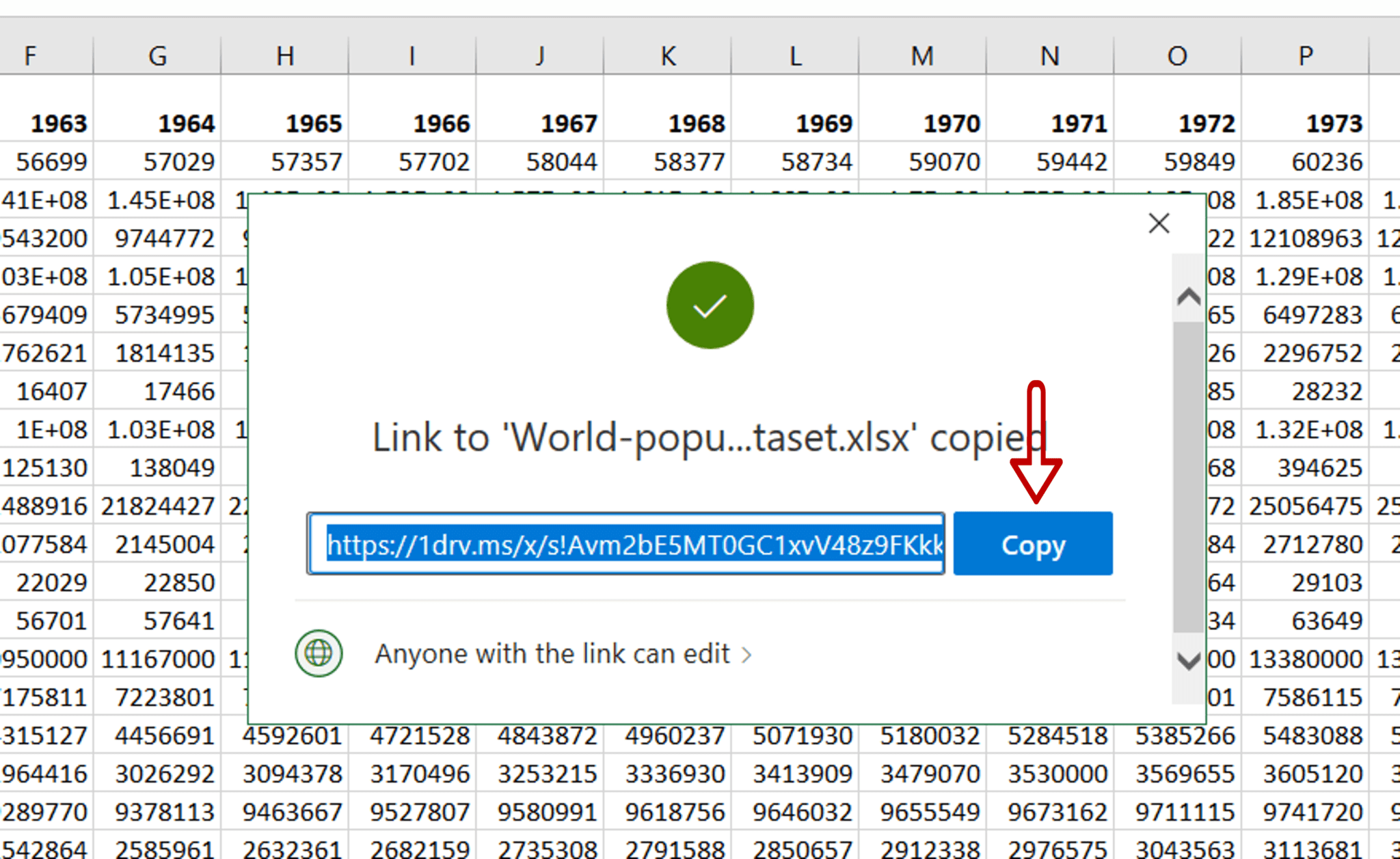The image size is (1400, 859).
Task: Select column header F
Action: 31,55
